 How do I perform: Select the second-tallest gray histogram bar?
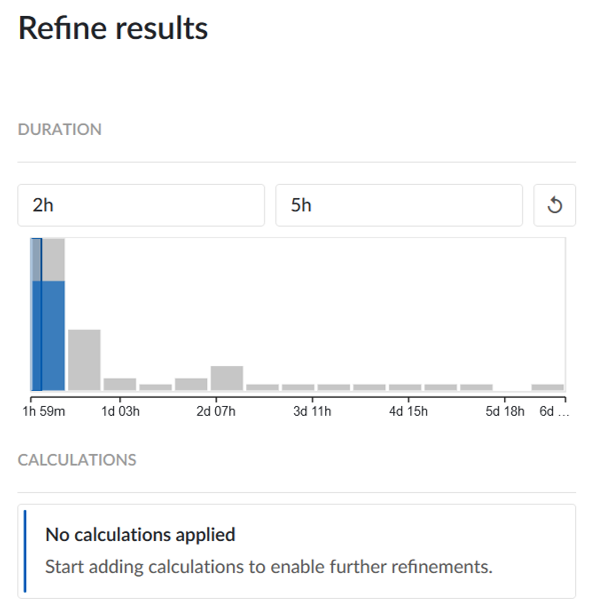click(84, 360)
